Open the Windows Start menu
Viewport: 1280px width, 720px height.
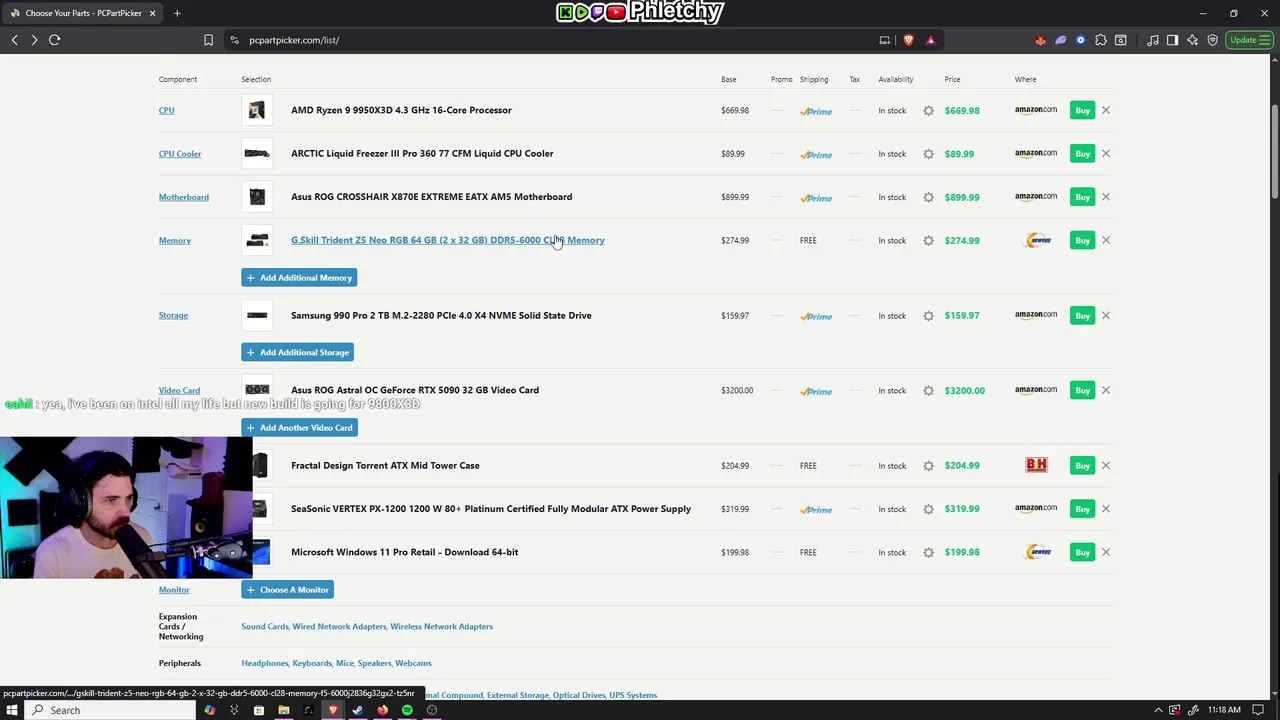(12, 710)
